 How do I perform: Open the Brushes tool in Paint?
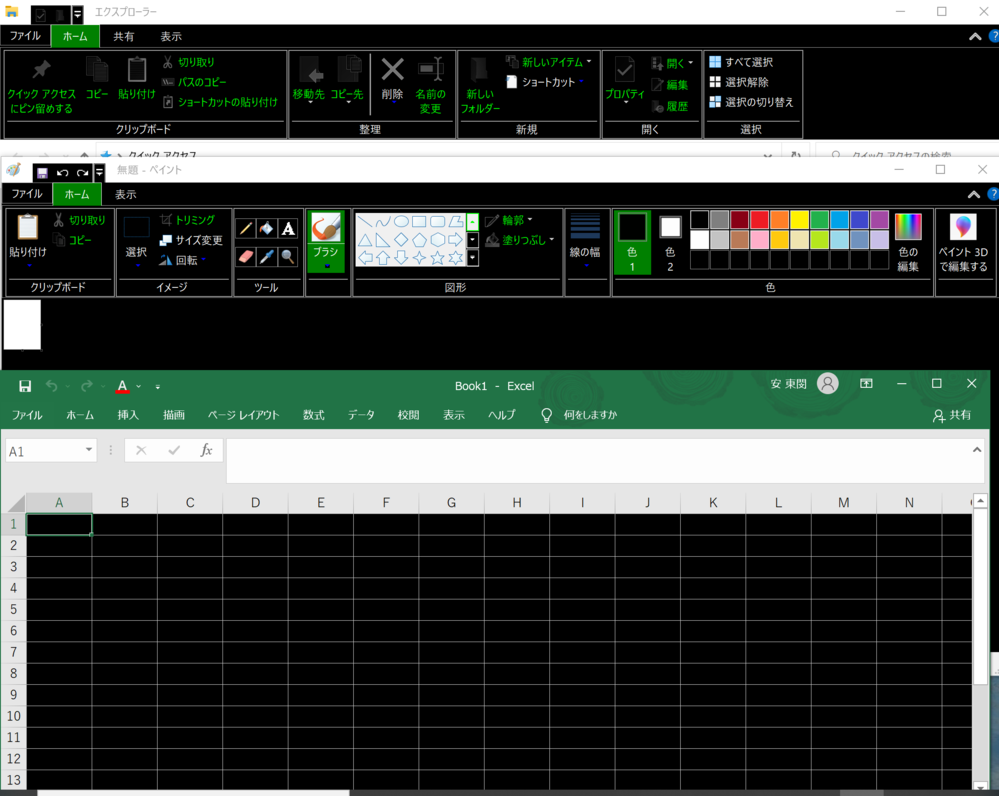coord(326,242)
